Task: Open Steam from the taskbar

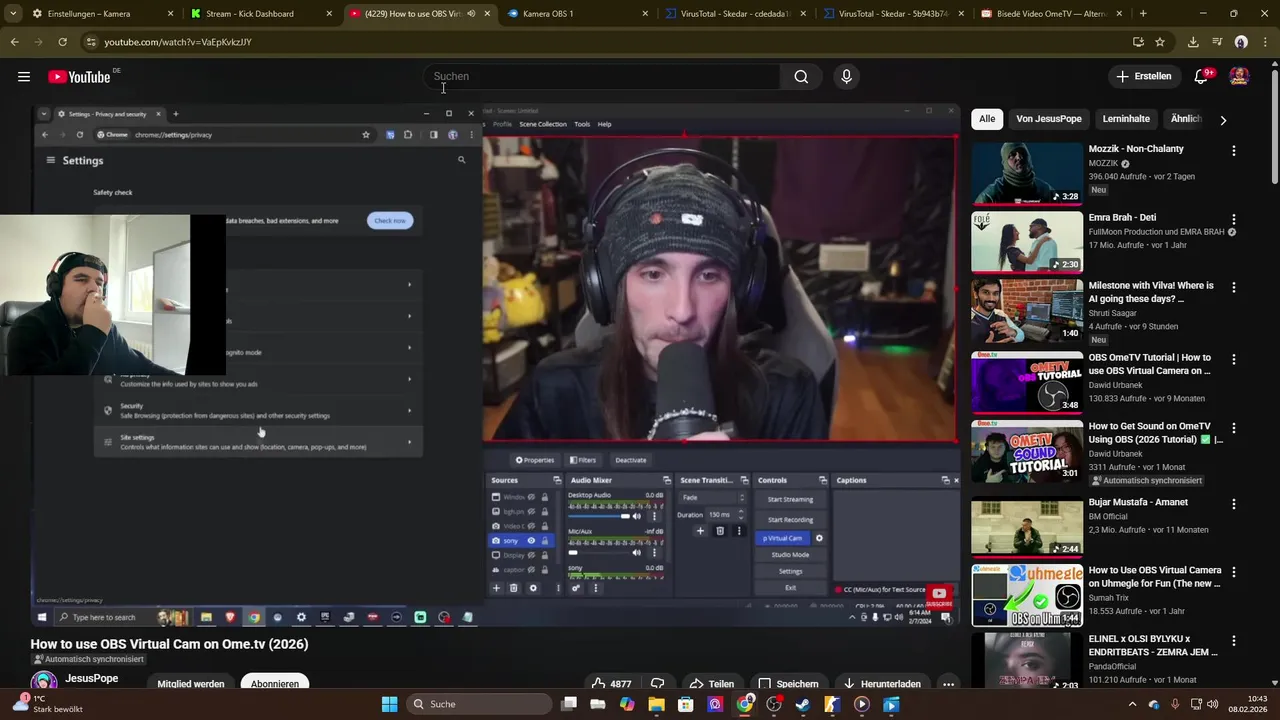Action: pyautogui.click(x=803, y=704)
